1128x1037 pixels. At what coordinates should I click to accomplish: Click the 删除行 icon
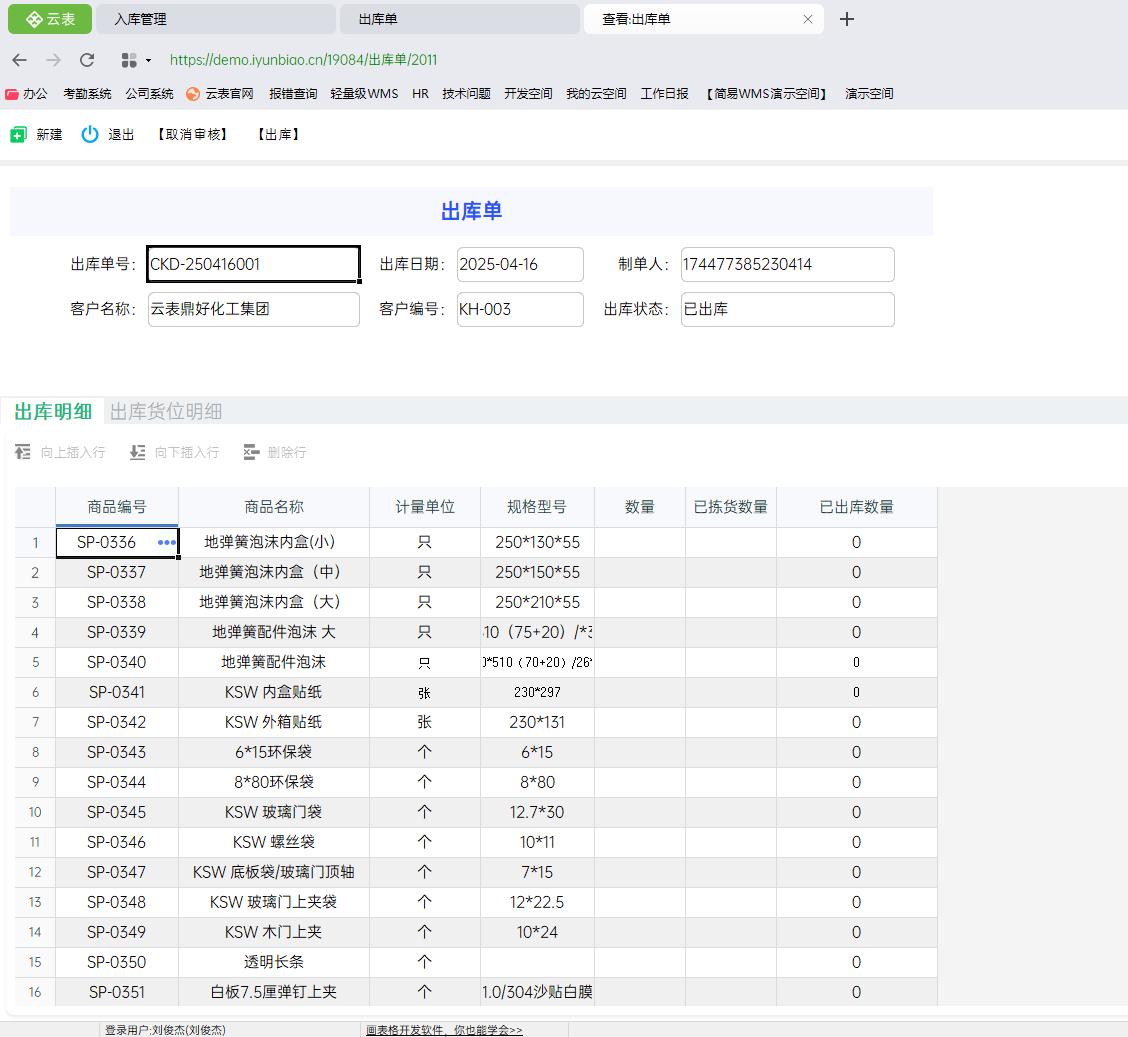[x=251, y=453]
